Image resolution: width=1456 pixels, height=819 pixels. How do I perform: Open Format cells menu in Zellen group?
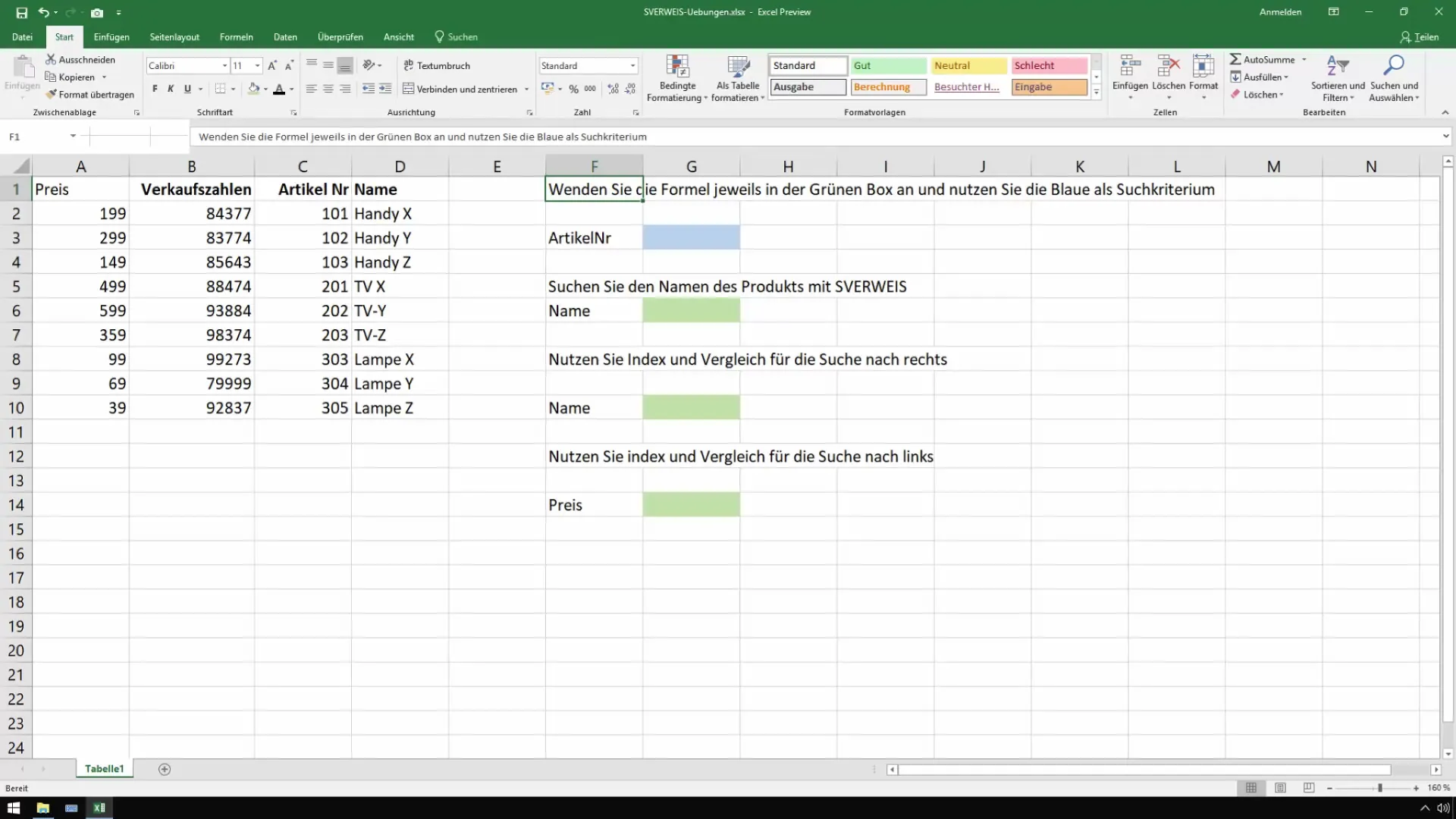(x=1203, y=78)
